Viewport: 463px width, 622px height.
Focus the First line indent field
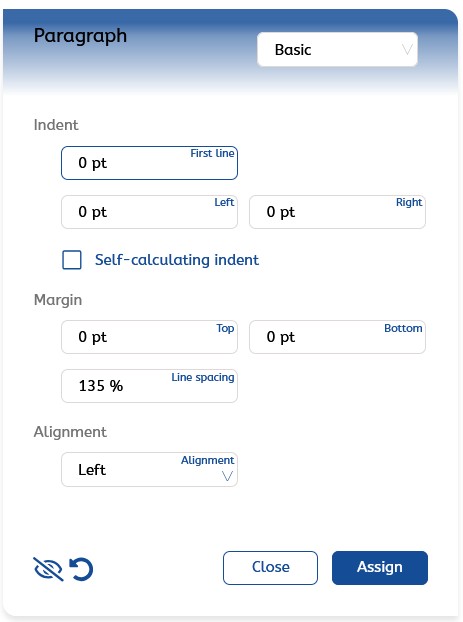tap(150, 163)
